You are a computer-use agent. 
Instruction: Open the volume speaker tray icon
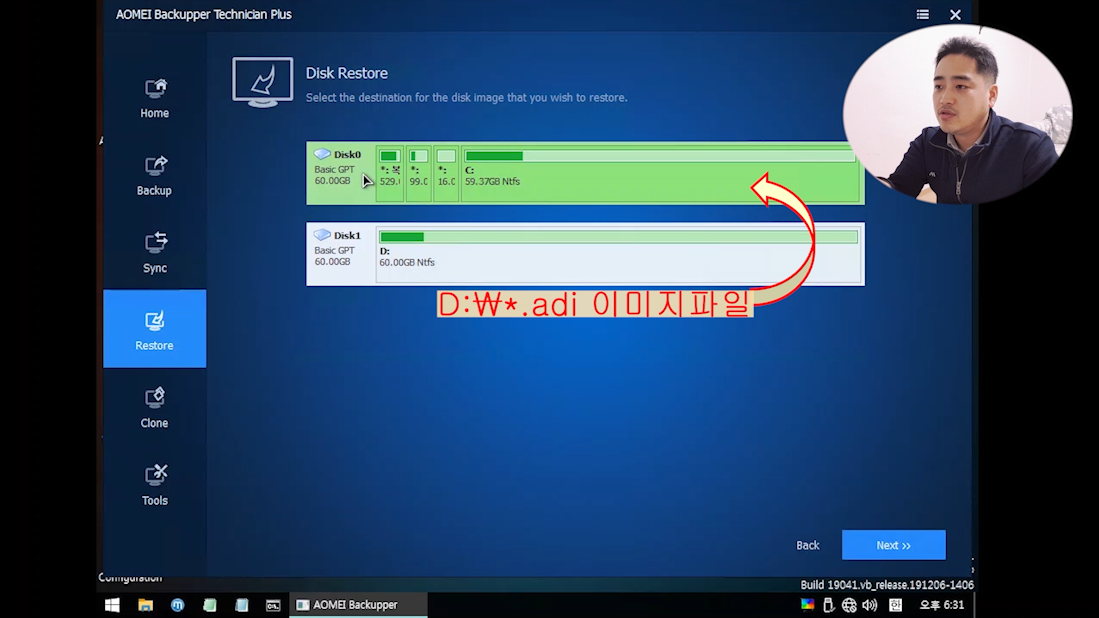tap(870, 605)
